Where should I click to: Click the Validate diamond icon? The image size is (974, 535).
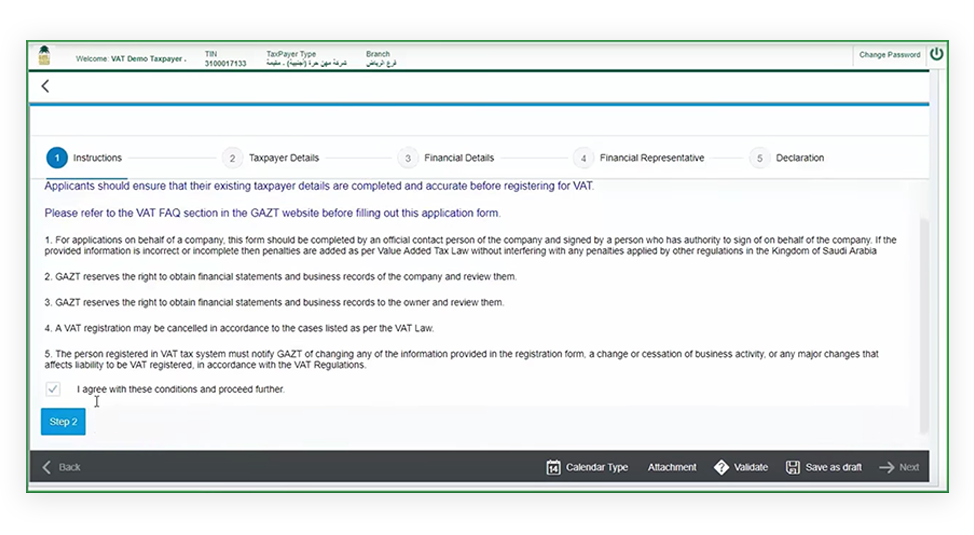coord(721,467)
